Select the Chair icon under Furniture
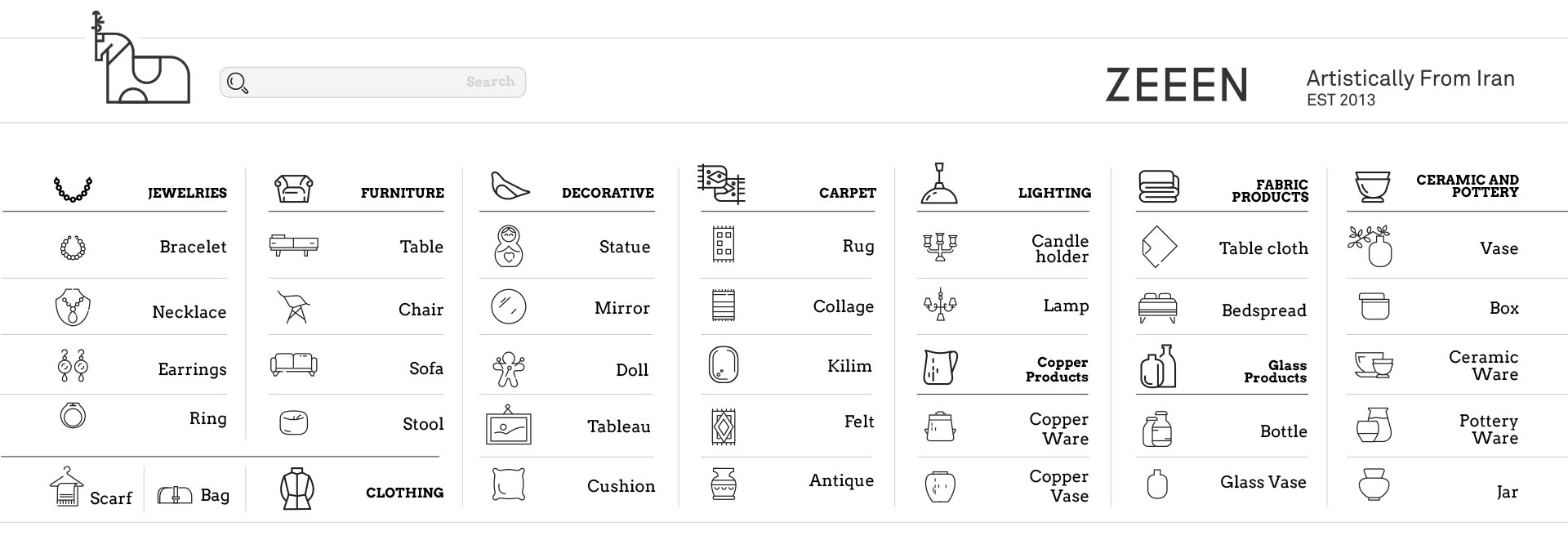Image resolution: width=1568 pixels, height=549 pixels. (x=293, y=307)
